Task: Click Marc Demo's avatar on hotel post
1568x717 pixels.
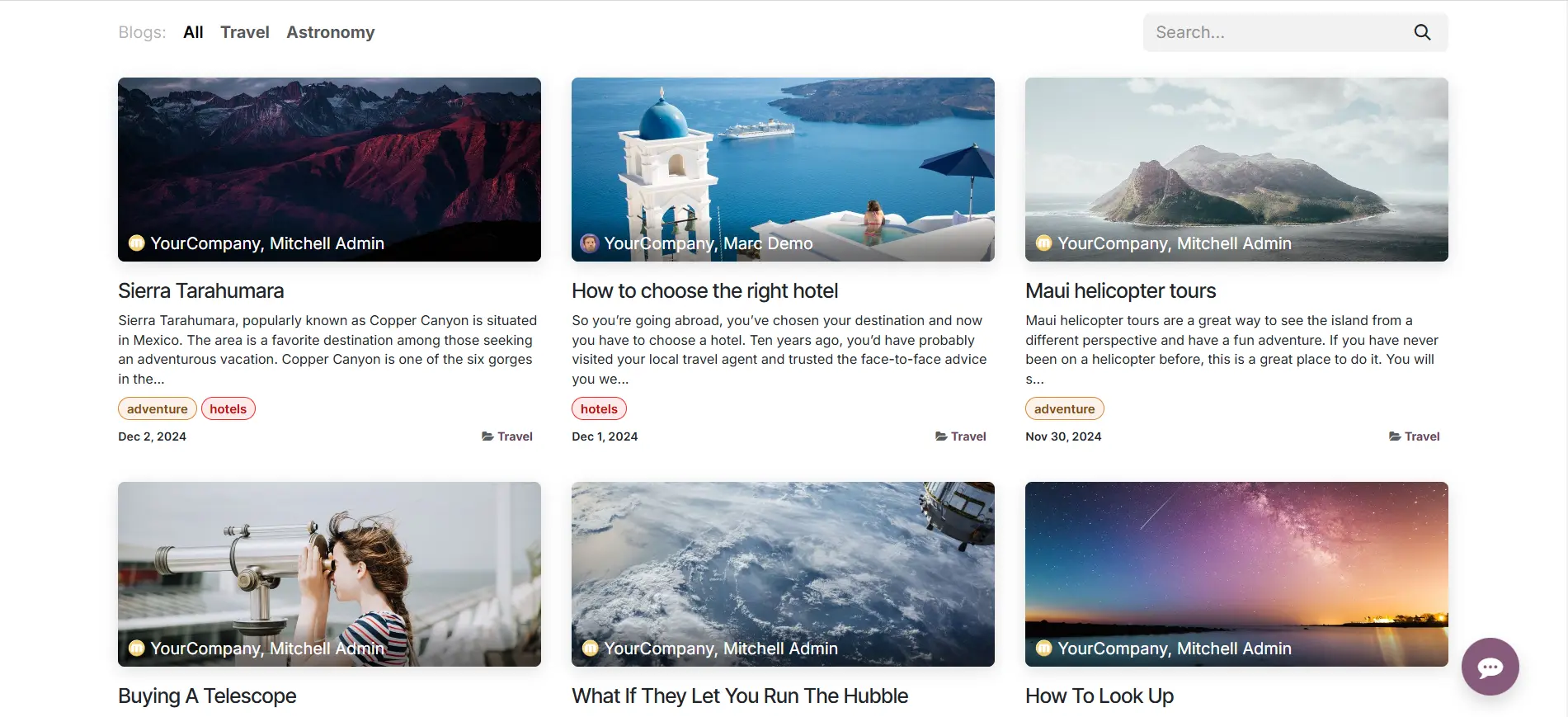Action: coord(589,243)
